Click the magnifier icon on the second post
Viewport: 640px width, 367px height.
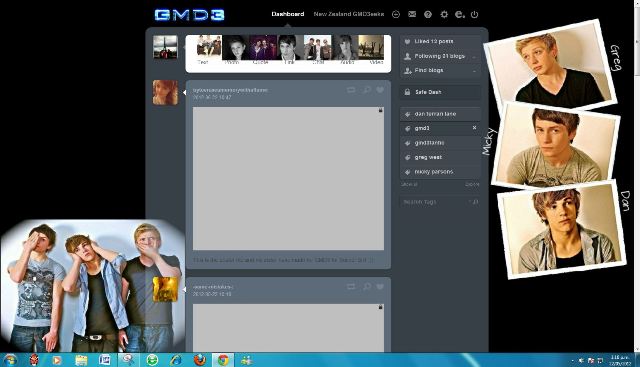tap(367, 287)
